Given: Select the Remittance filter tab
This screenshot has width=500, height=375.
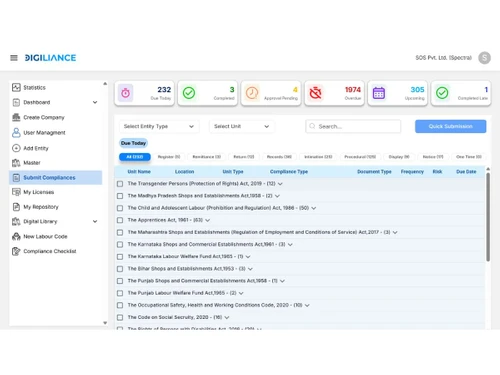Looking at the screenshot, I should (x=207, y=157).
